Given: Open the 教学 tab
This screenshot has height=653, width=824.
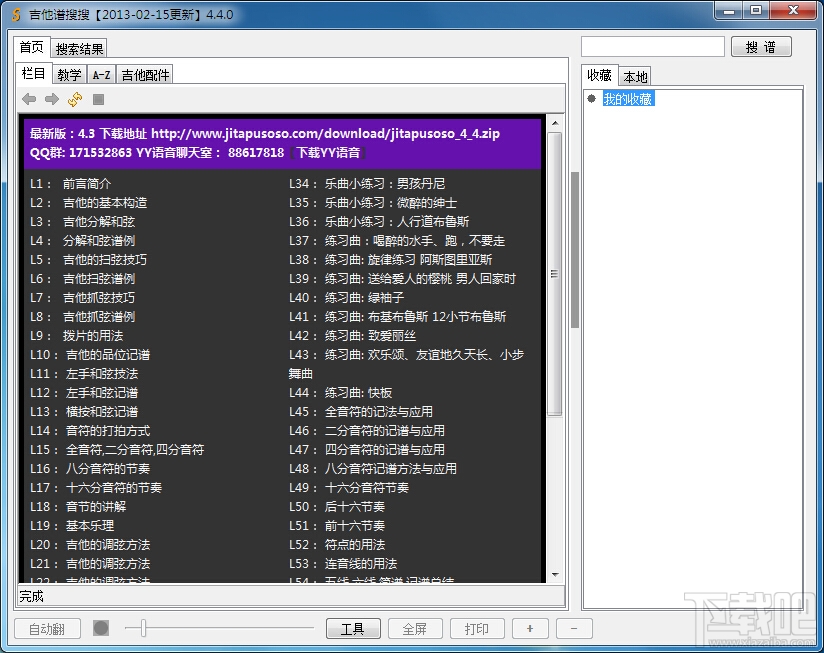Looking at the screenshot, I should (x=69, y=75).
